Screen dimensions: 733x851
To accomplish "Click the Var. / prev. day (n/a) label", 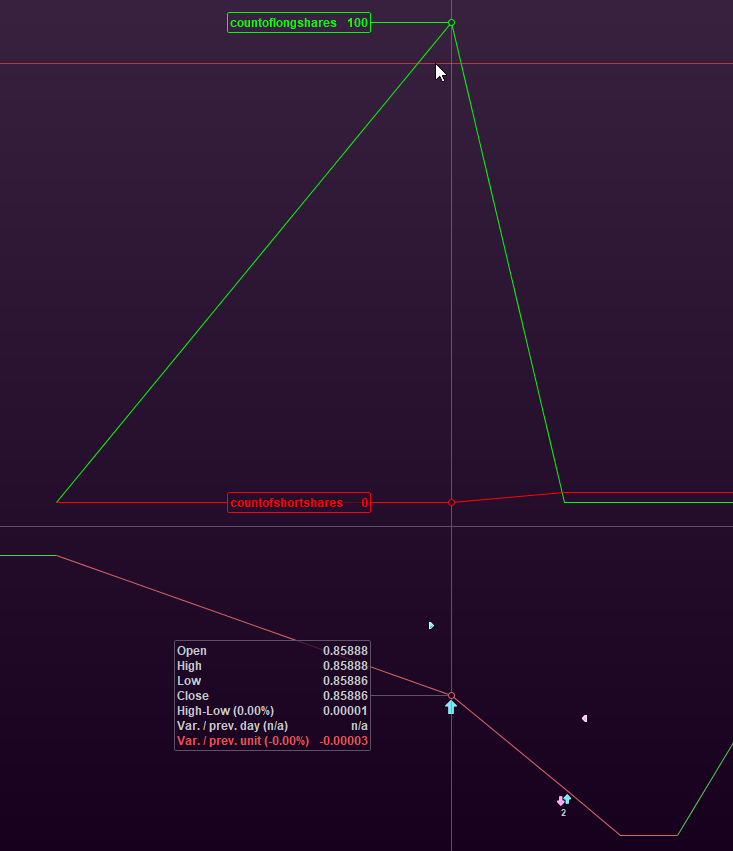I will (x=232, y=726).
